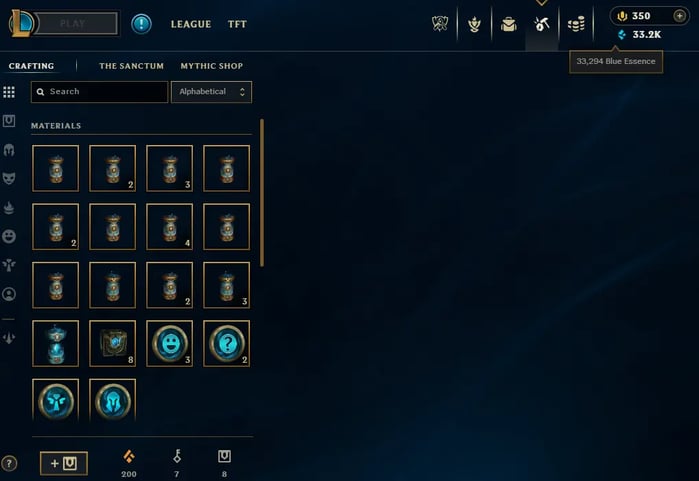Switch to The Sanctum tab

tap(131, 66)
